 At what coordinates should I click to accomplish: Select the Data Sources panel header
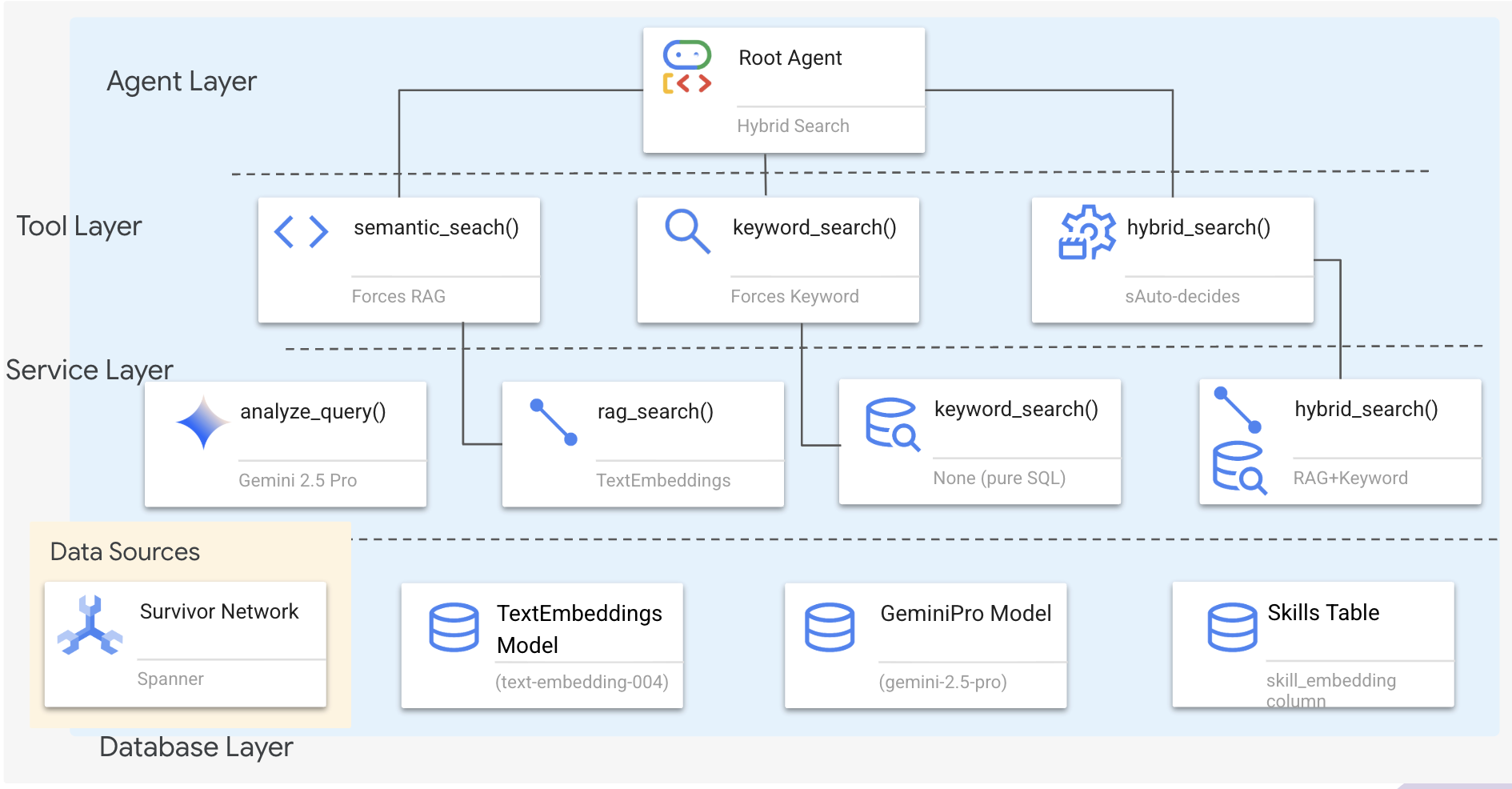tap(124, 552)
